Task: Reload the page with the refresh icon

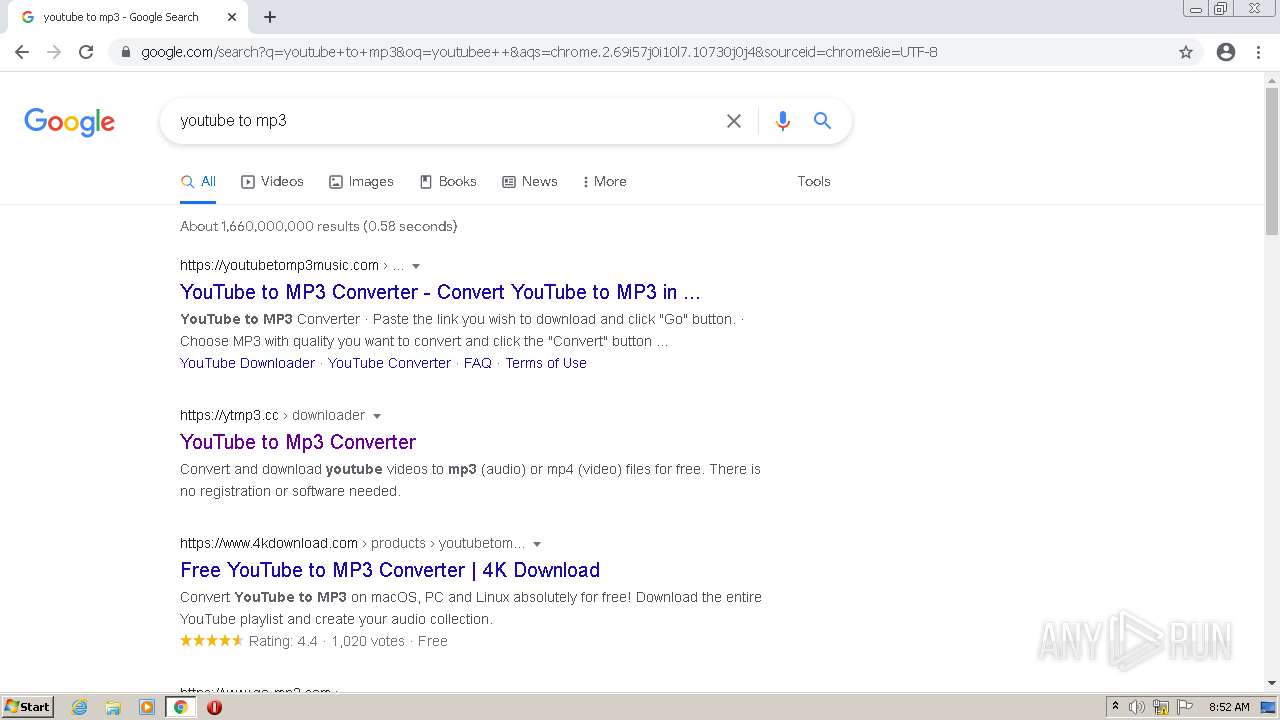Action: pos(86,52)
